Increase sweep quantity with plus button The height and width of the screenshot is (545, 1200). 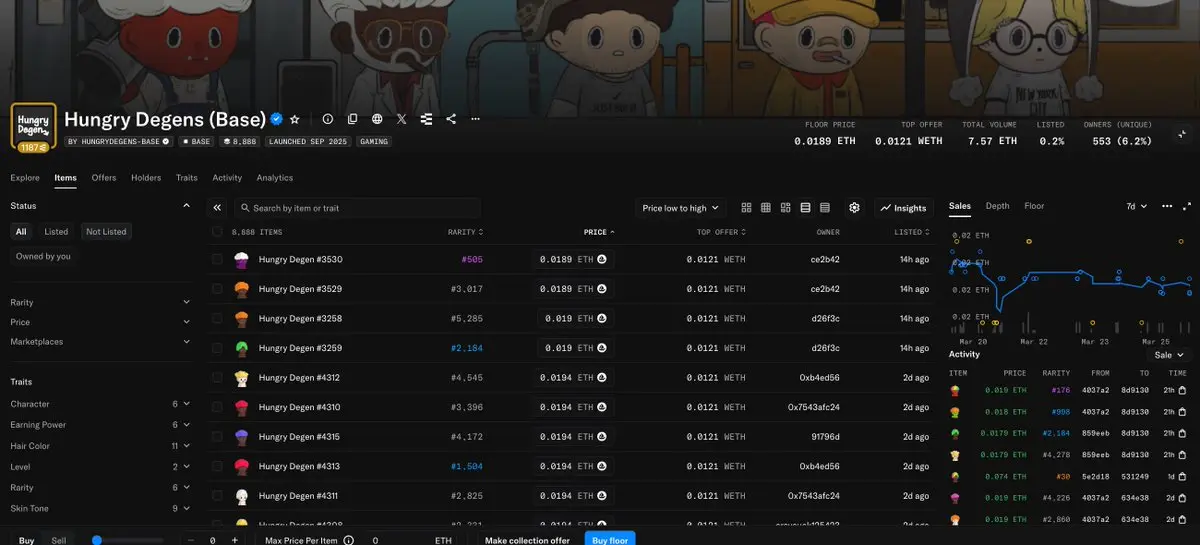[x=235, y=540]
